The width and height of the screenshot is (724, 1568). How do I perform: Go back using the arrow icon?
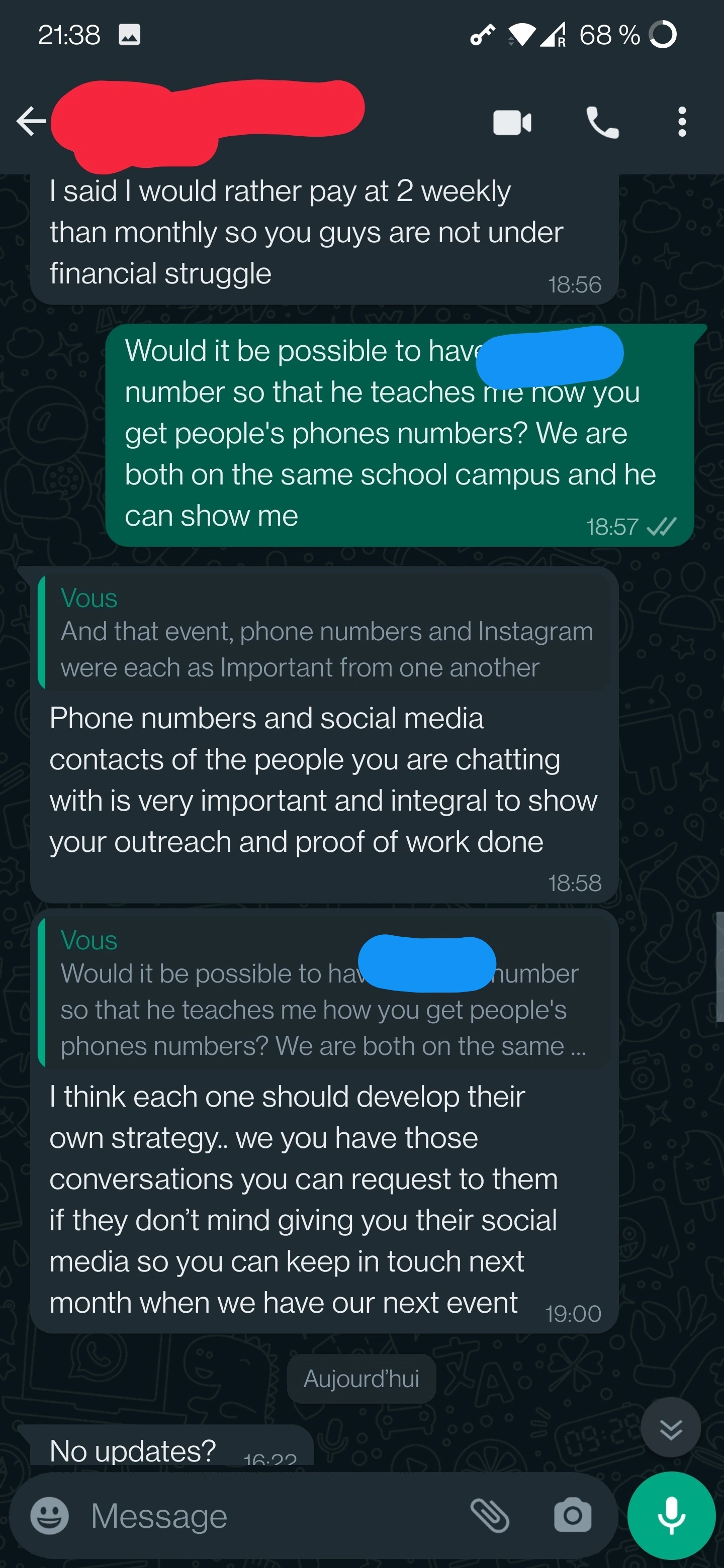pos(31,121)
